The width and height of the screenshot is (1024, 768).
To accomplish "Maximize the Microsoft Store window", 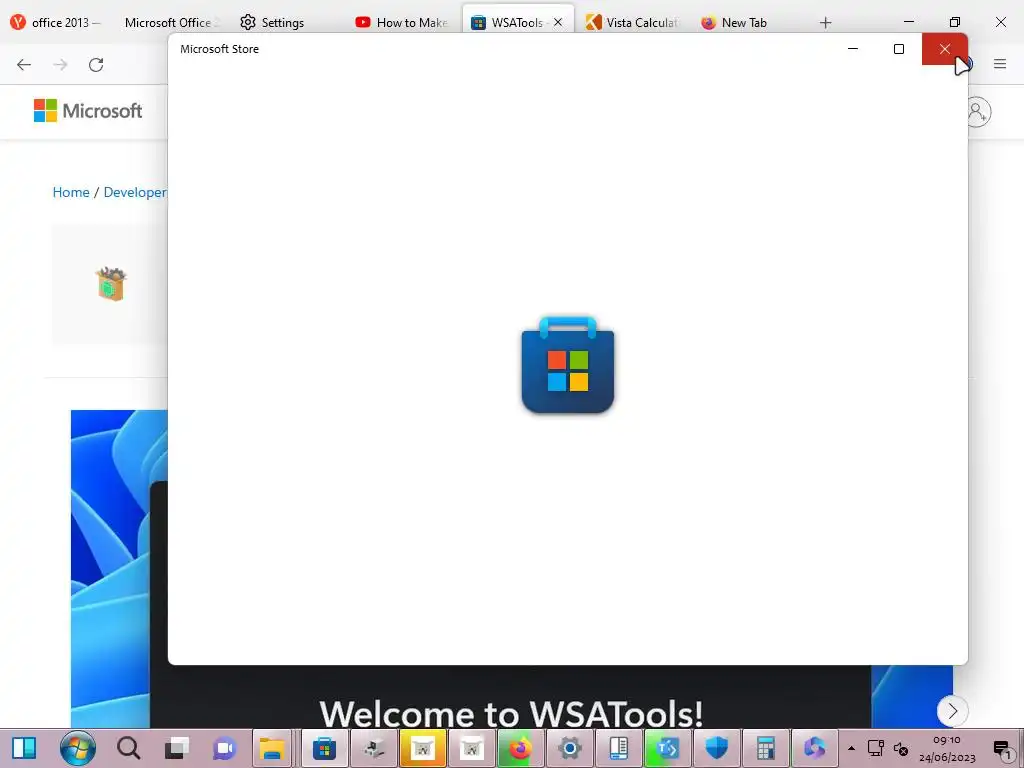I will 899,49.
